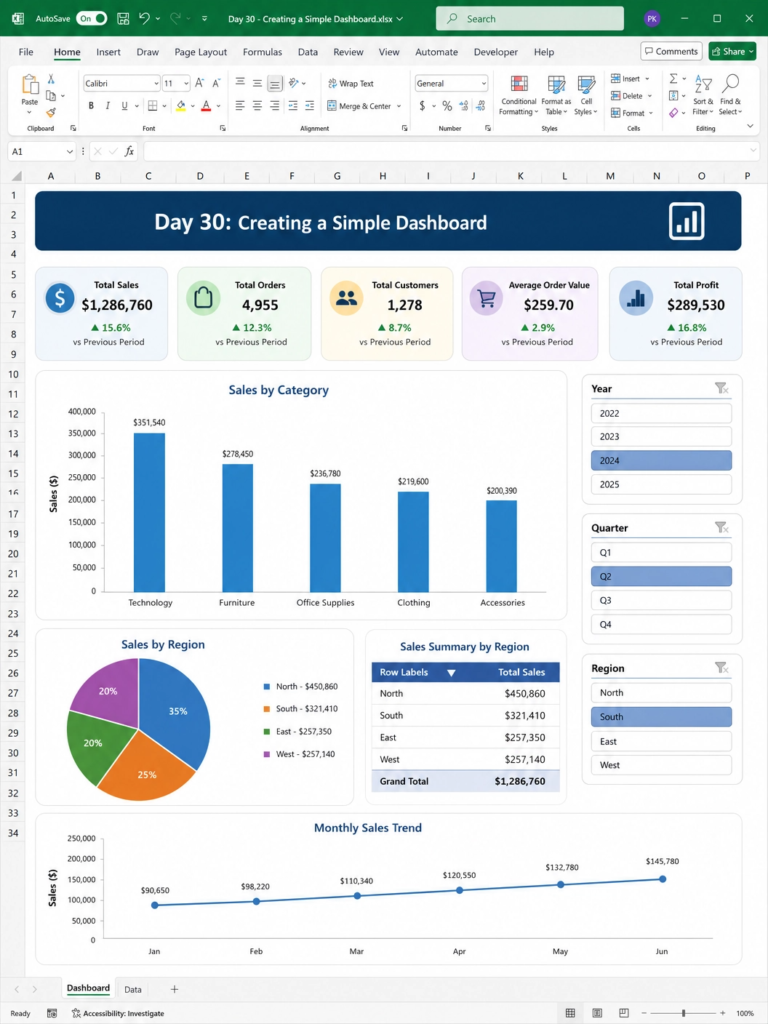
Task: Open the Row Labels filter dropdown
Action: click(451, 673)
